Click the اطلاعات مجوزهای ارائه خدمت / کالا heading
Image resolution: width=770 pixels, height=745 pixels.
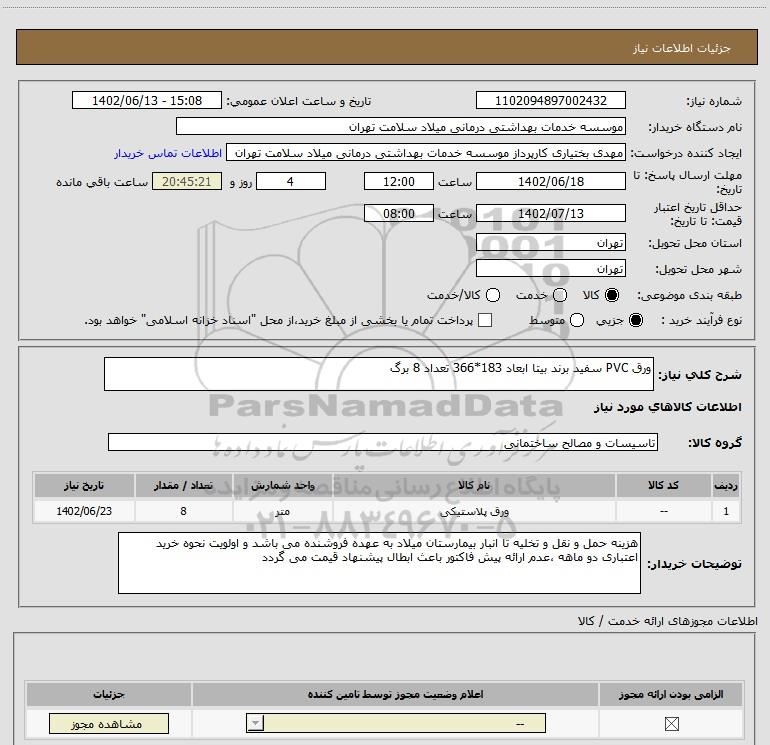click(x=667, y=621)
